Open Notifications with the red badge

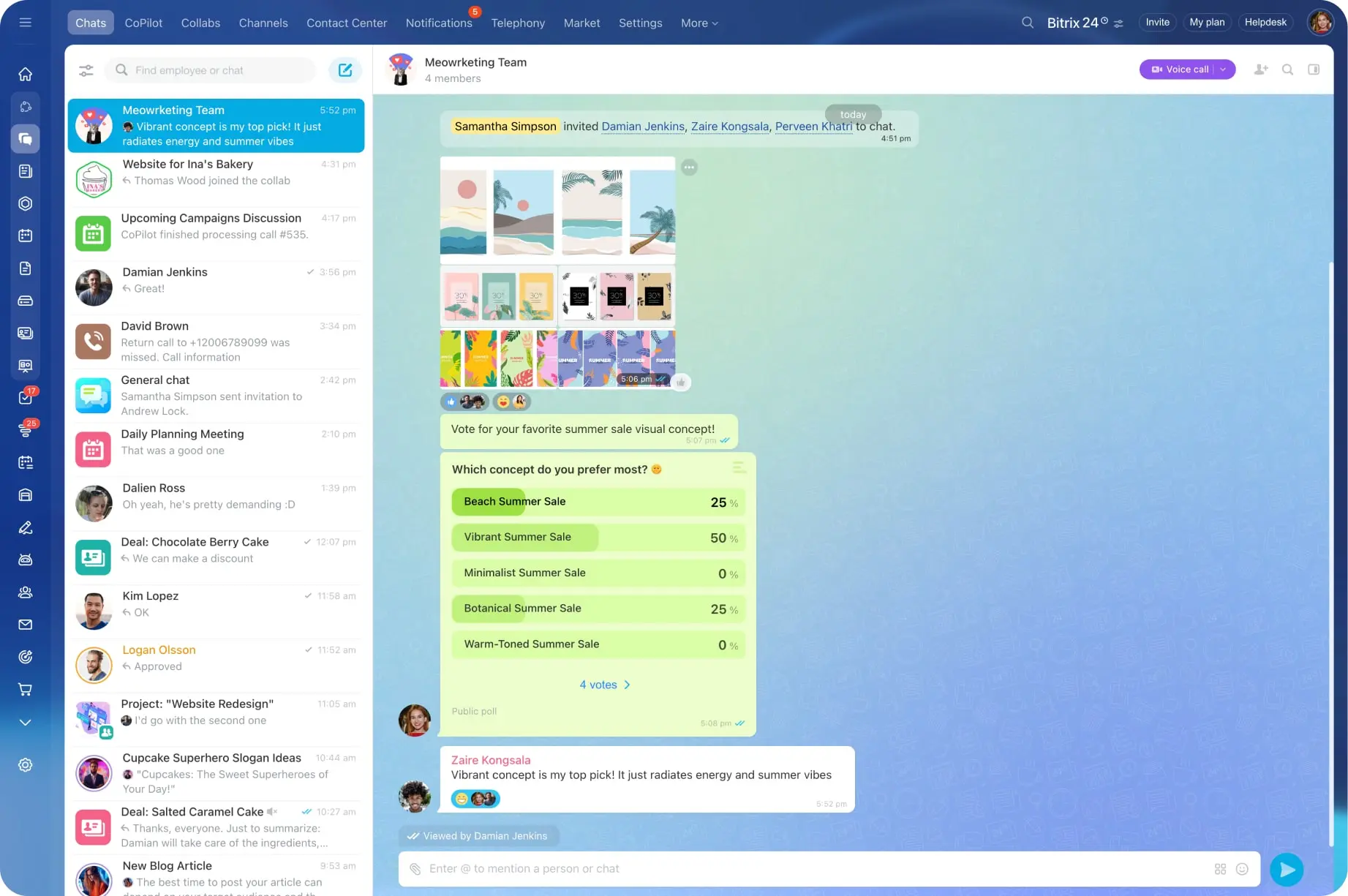pyautogui.click(x=439, y=23)
